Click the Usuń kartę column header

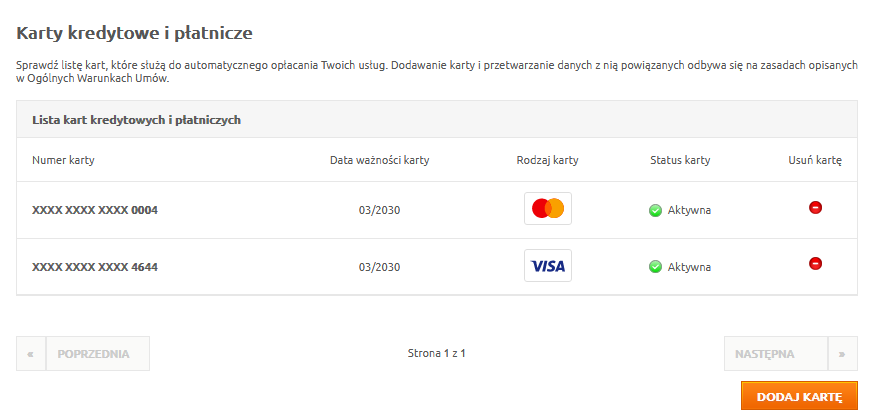[815, 160]
